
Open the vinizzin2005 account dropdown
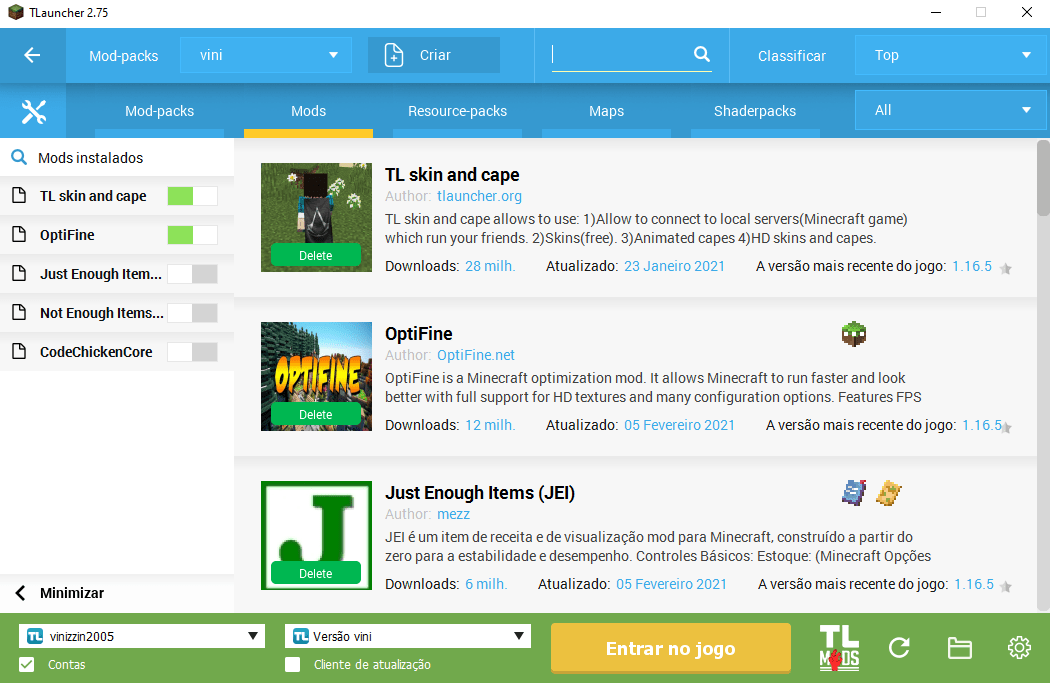coord(142,636)
